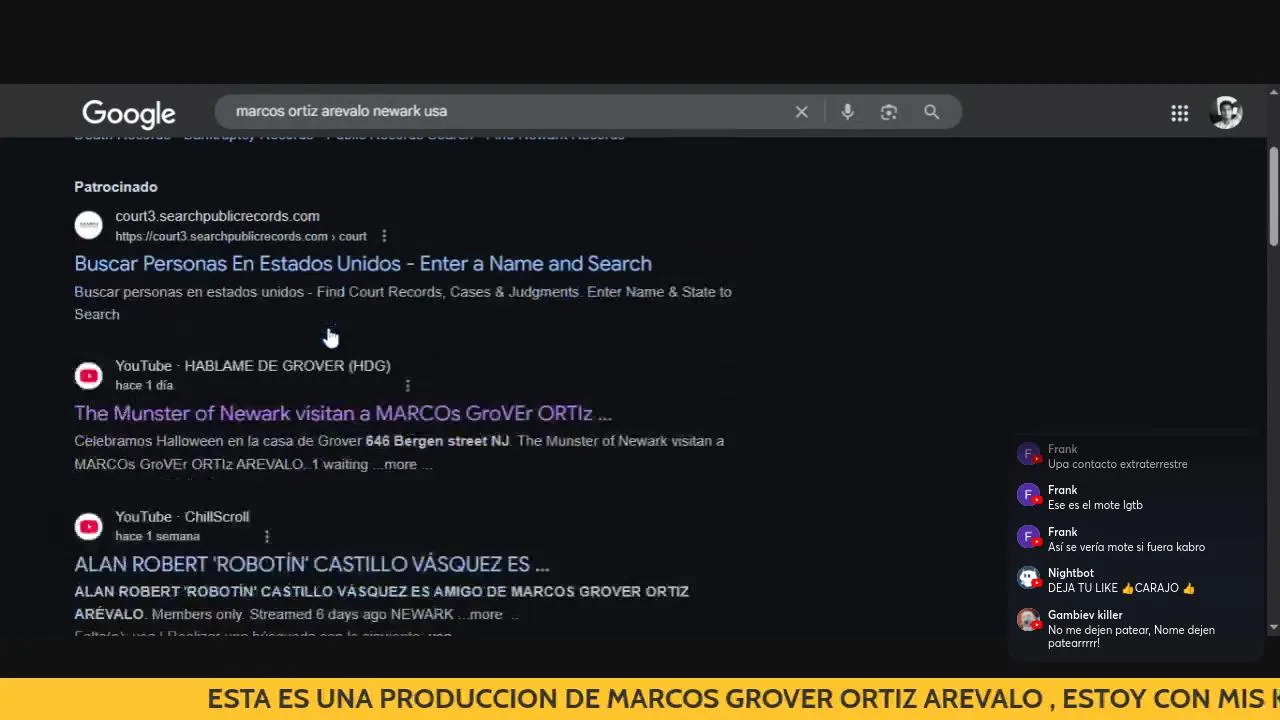Click Gambiev killer's chat message
Screen dimensions: 1280x720
(x=1131, y=636)
